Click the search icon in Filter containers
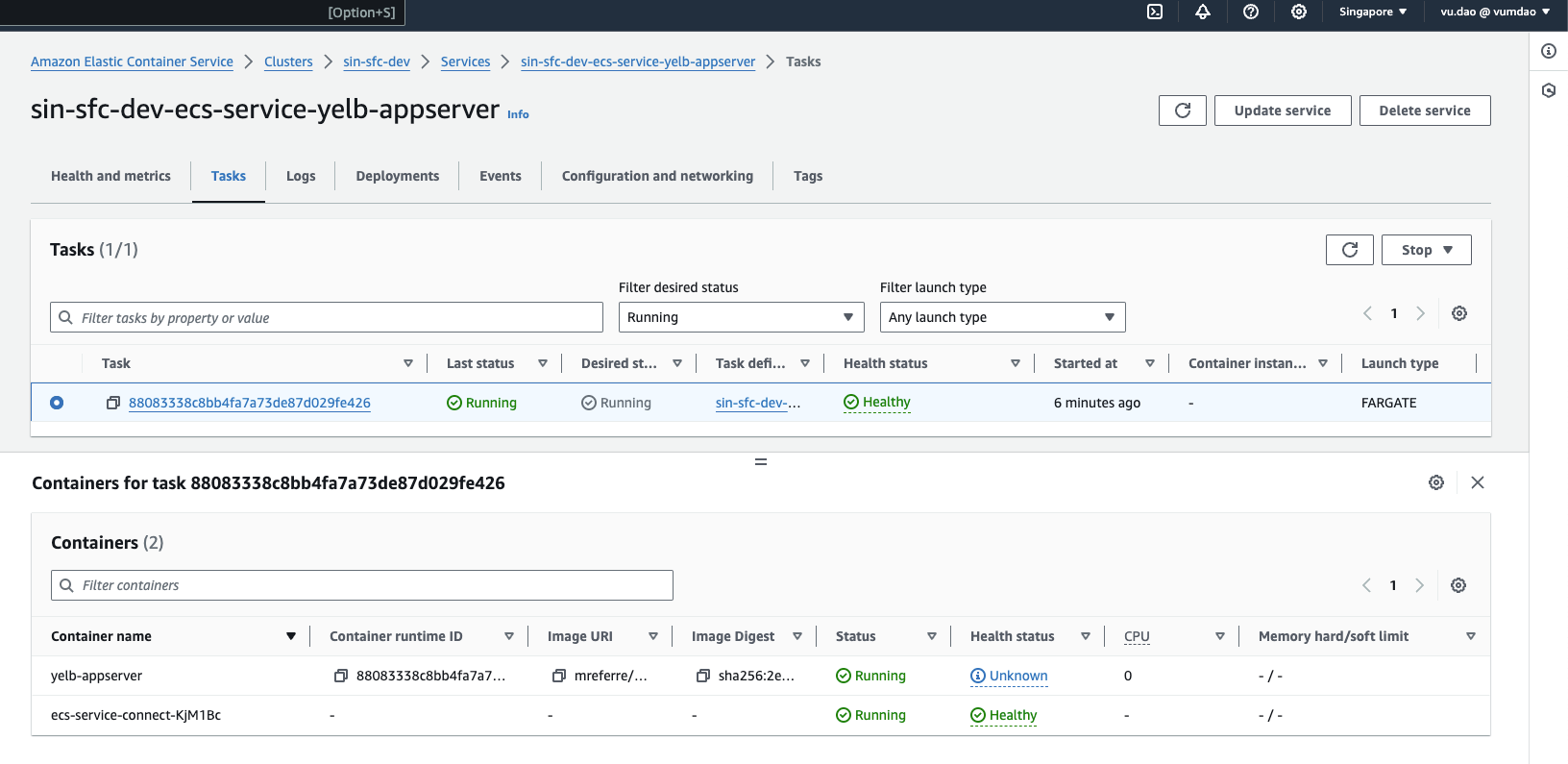This screenshot has width=1568, height=764. tap(66, 585)
